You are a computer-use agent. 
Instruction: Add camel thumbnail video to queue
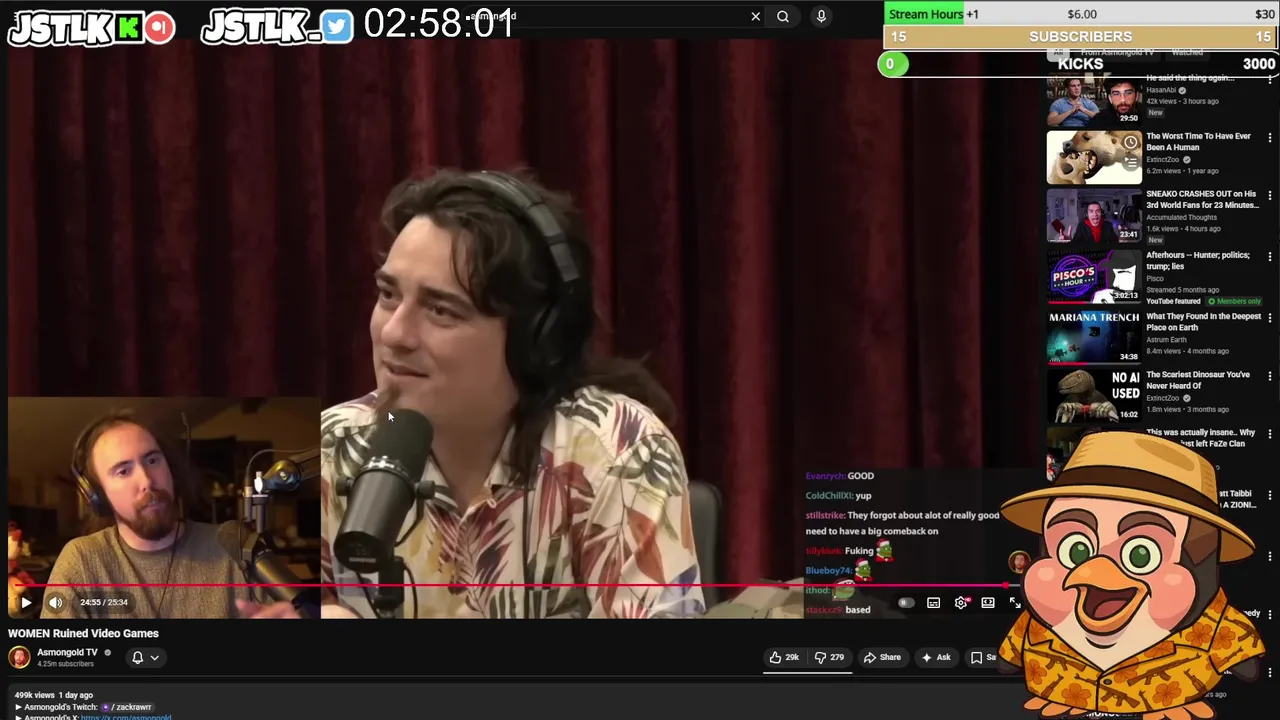point(1130,161)
